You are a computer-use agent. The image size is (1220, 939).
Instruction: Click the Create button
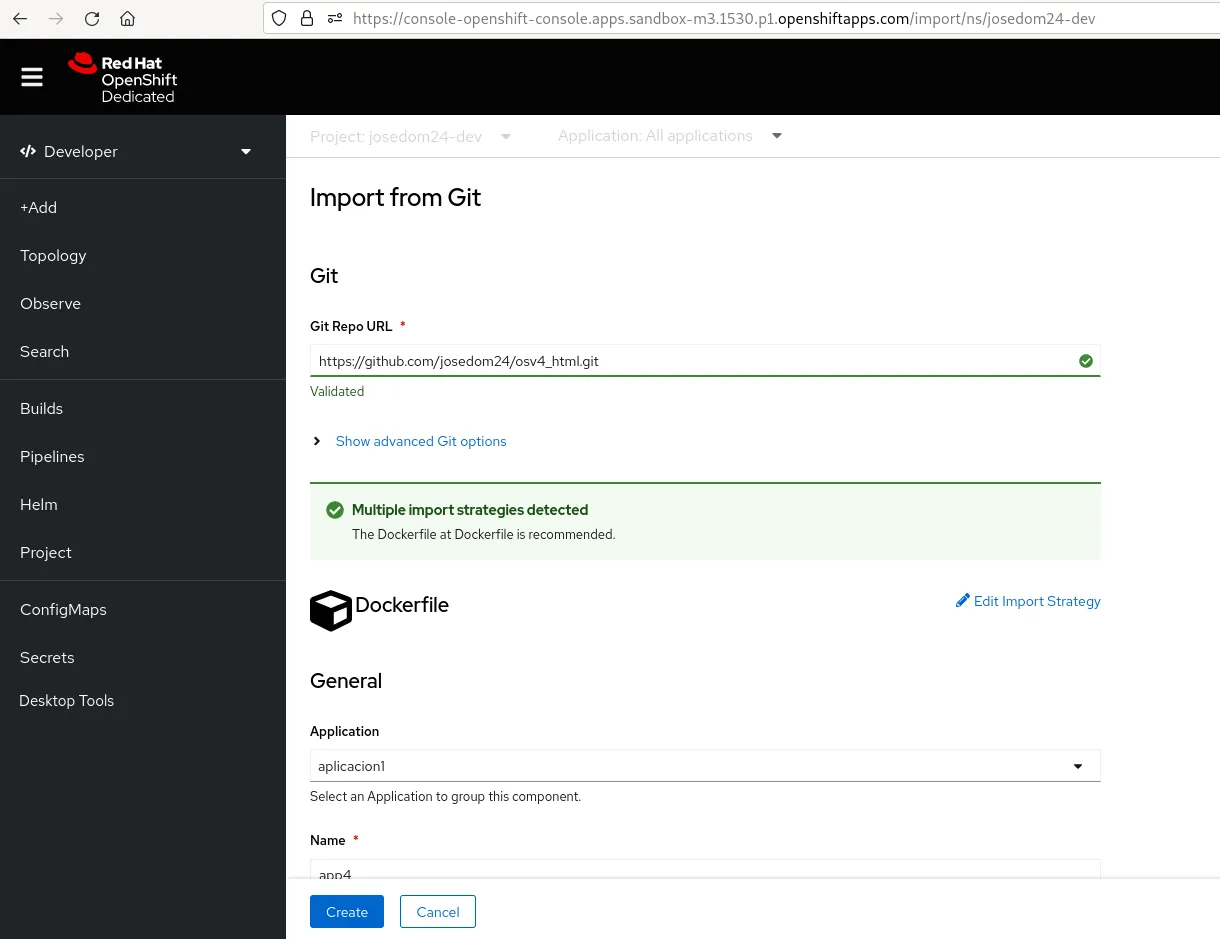[346, 911]
